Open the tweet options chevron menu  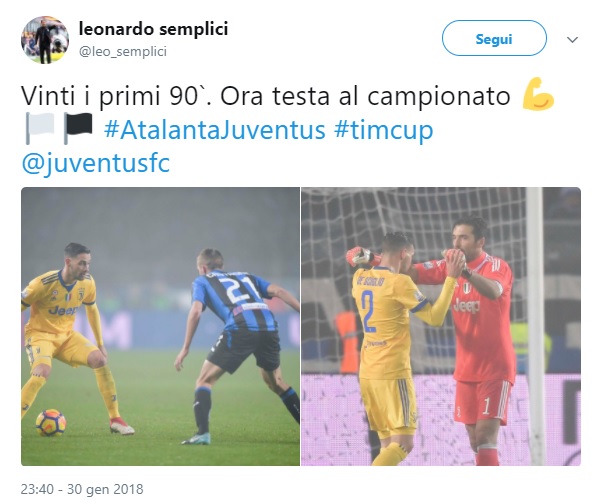coord(572,39)
